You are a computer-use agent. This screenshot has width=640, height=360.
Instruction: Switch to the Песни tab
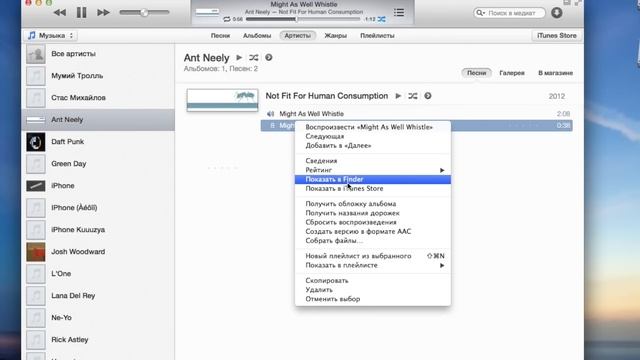point(220,36)
